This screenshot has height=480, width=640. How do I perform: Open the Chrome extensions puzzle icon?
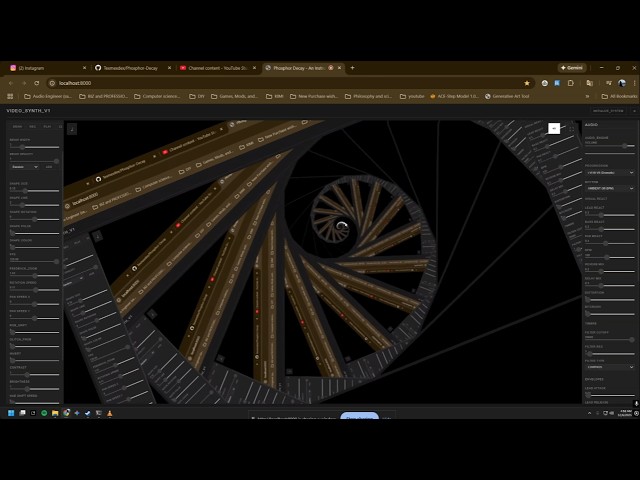[571, 83]
